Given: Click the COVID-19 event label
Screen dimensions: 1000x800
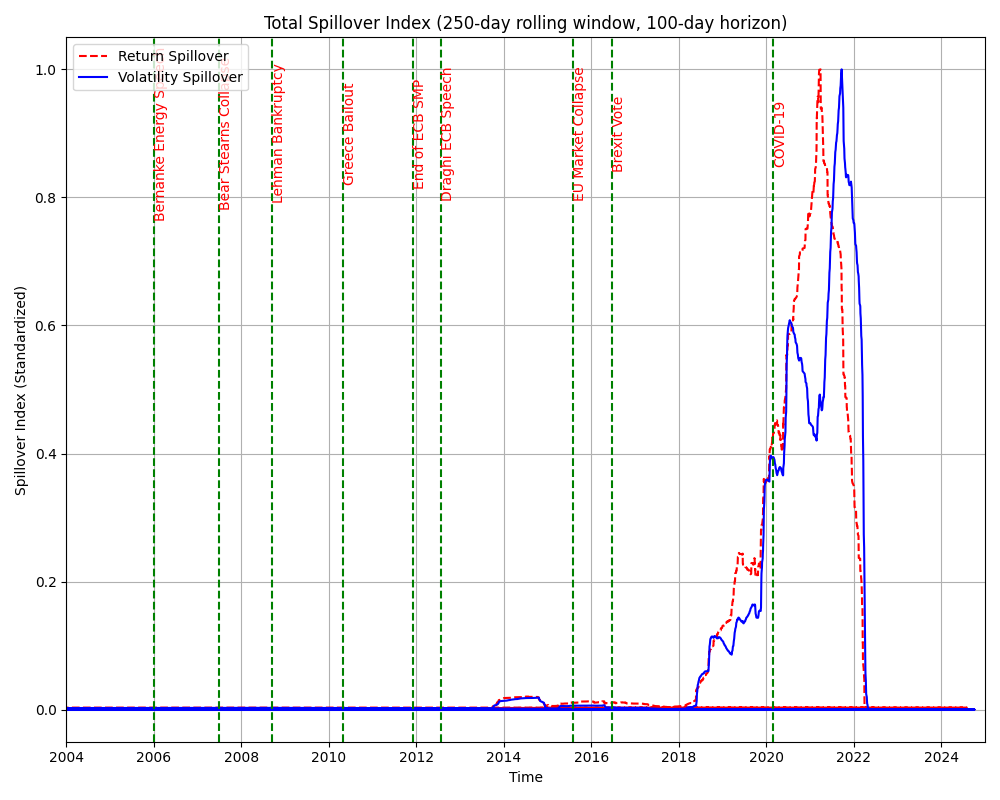Looking at the screenshot, I should pyautogui.click(x=779, y=134).
